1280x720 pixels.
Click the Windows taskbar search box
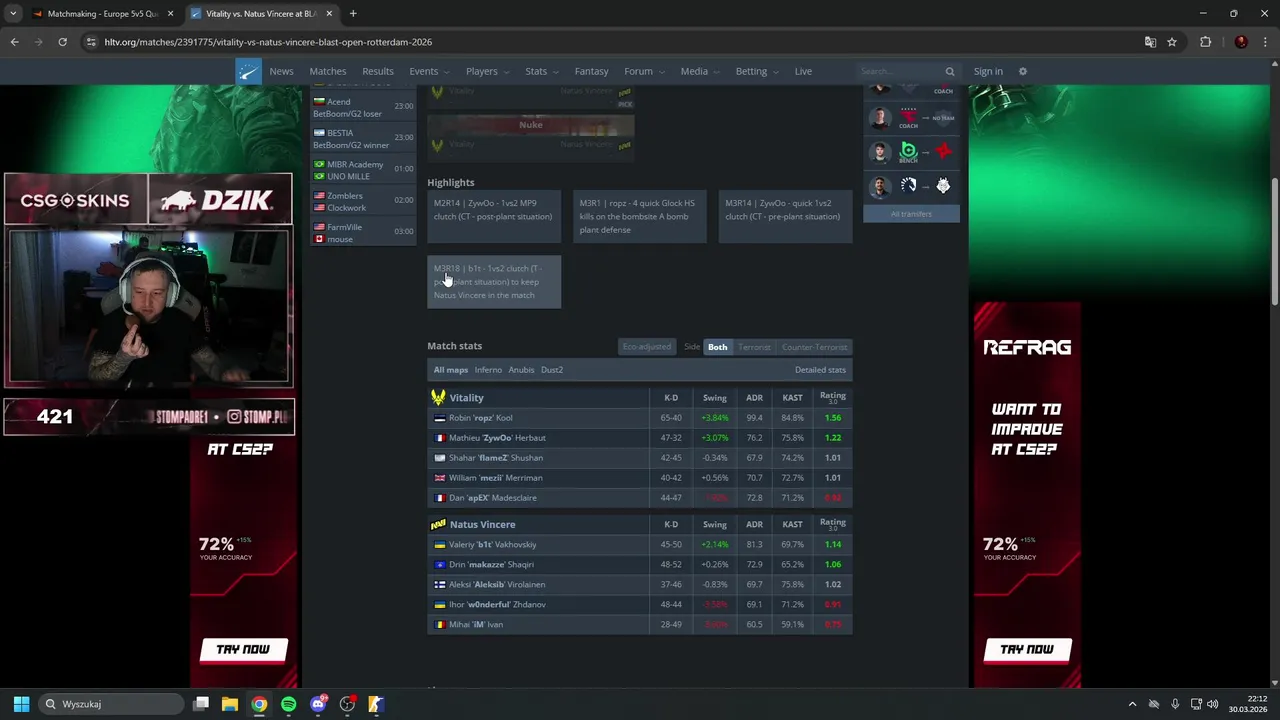point(112,704)
